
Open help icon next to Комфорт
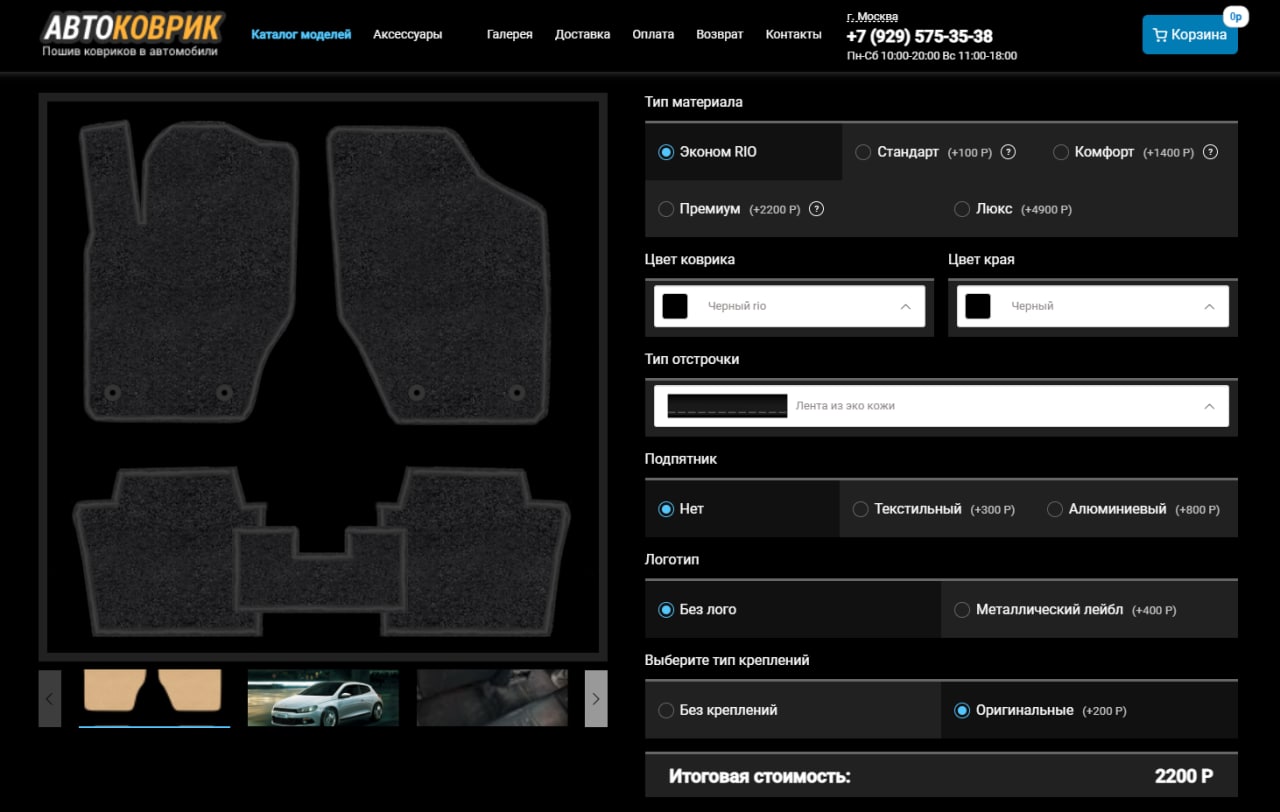tap(1210, 152)
